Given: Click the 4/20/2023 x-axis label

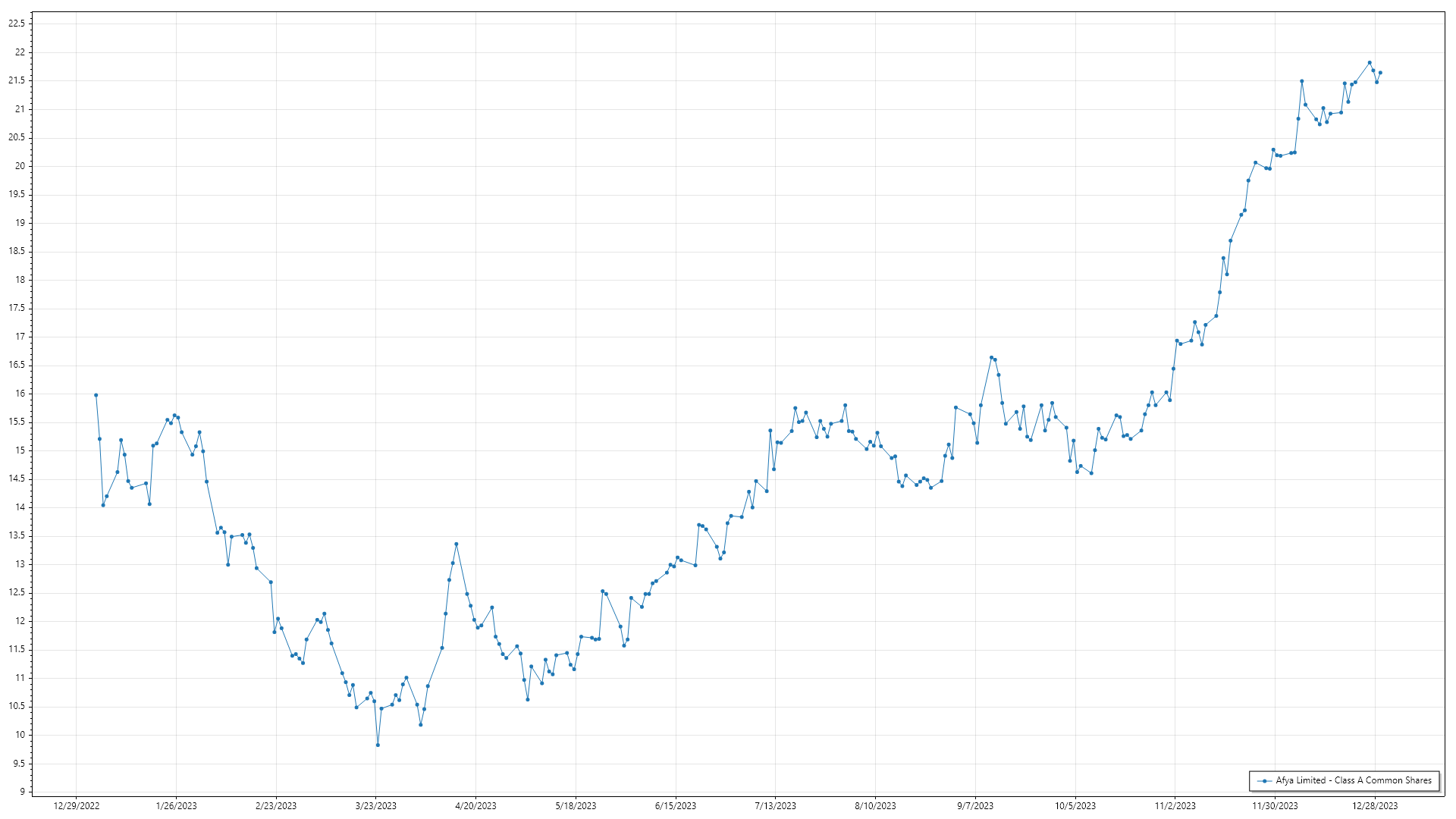Looking at the screenshot, I should point(475,806).
